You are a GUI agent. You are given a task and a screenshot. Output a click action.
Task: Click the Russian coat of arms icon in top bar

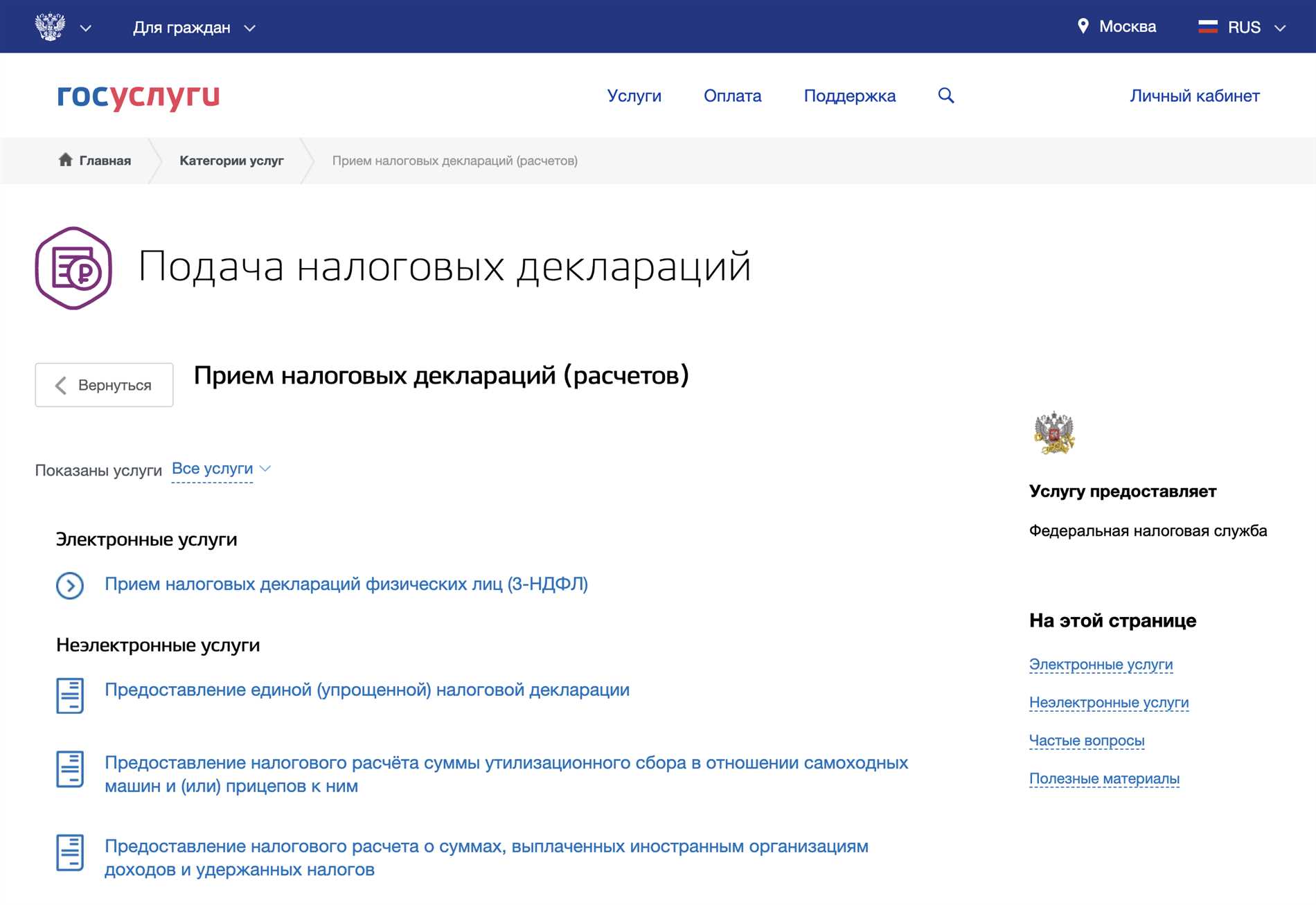tap(50, 27)
